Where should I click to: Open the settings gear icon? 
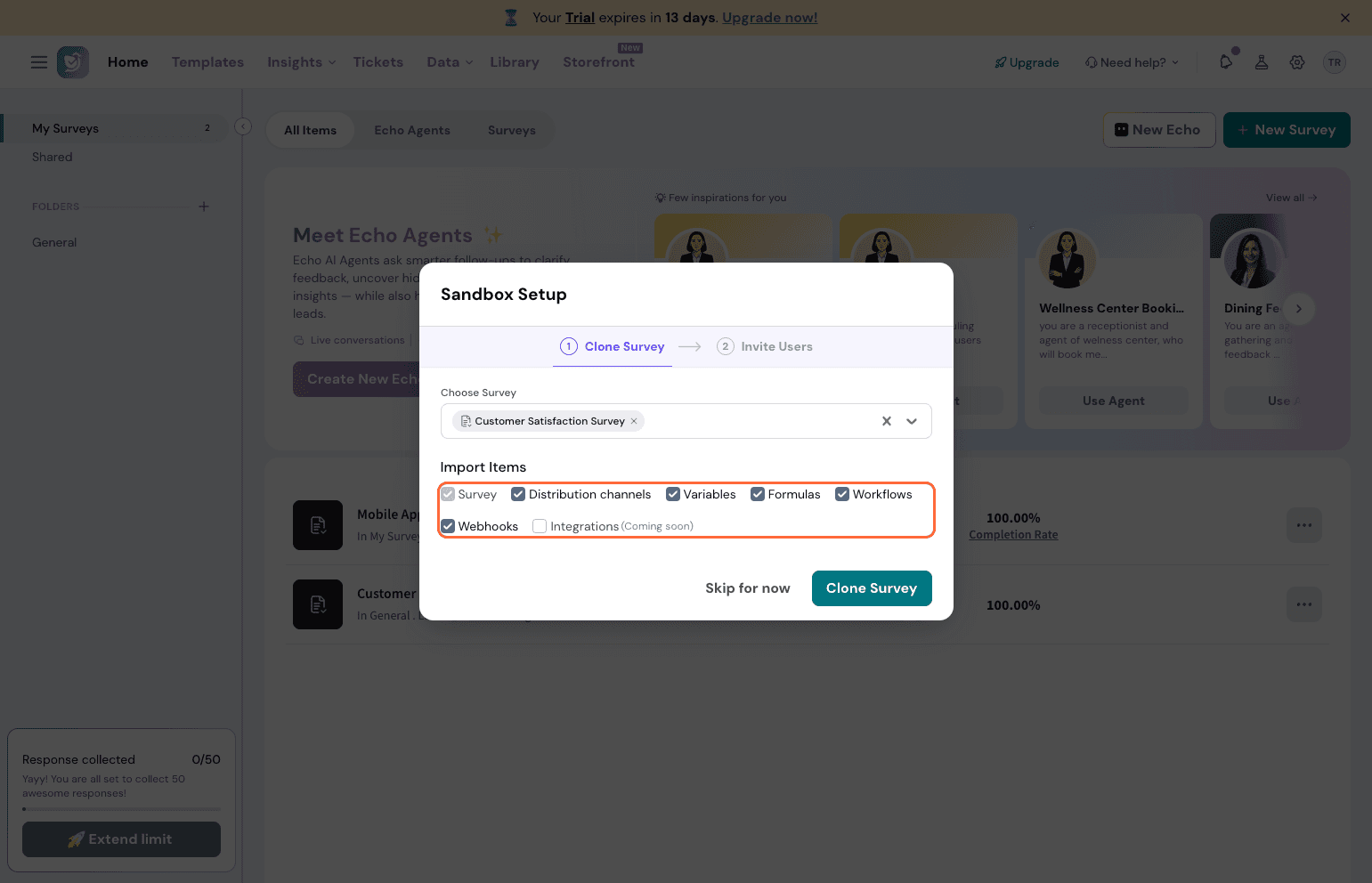tap(1297, 62)
